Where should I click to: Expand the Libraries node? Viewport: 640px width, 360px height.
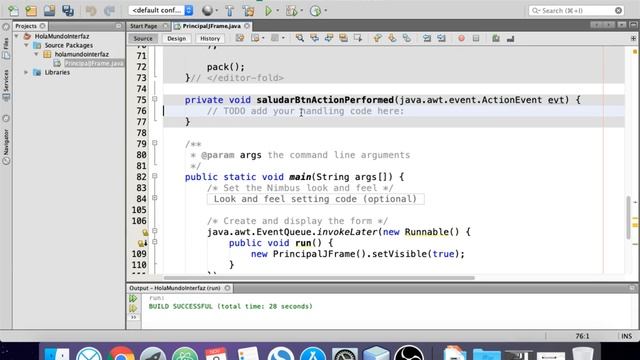[27, 72]
